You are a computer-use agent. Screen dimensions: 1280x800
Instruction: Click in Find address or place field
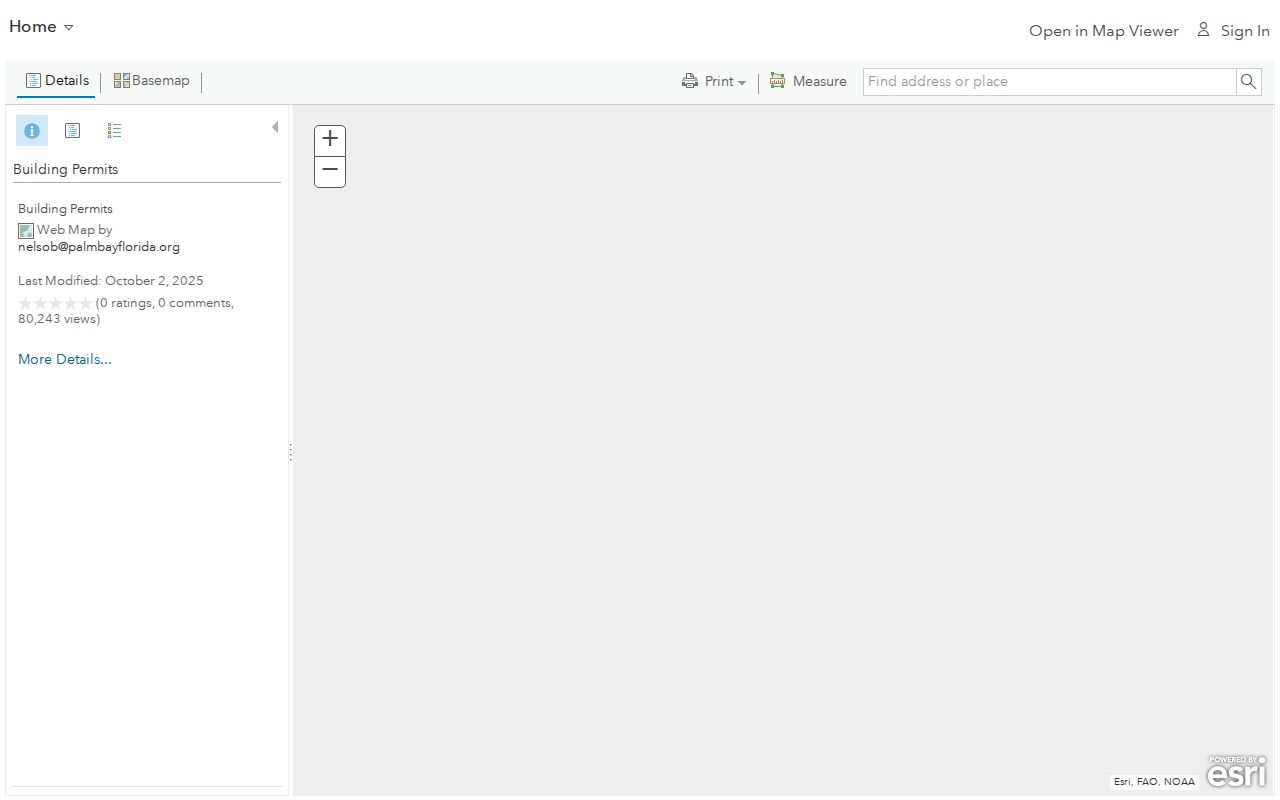pyautogui.click(x=1050, y=82)
